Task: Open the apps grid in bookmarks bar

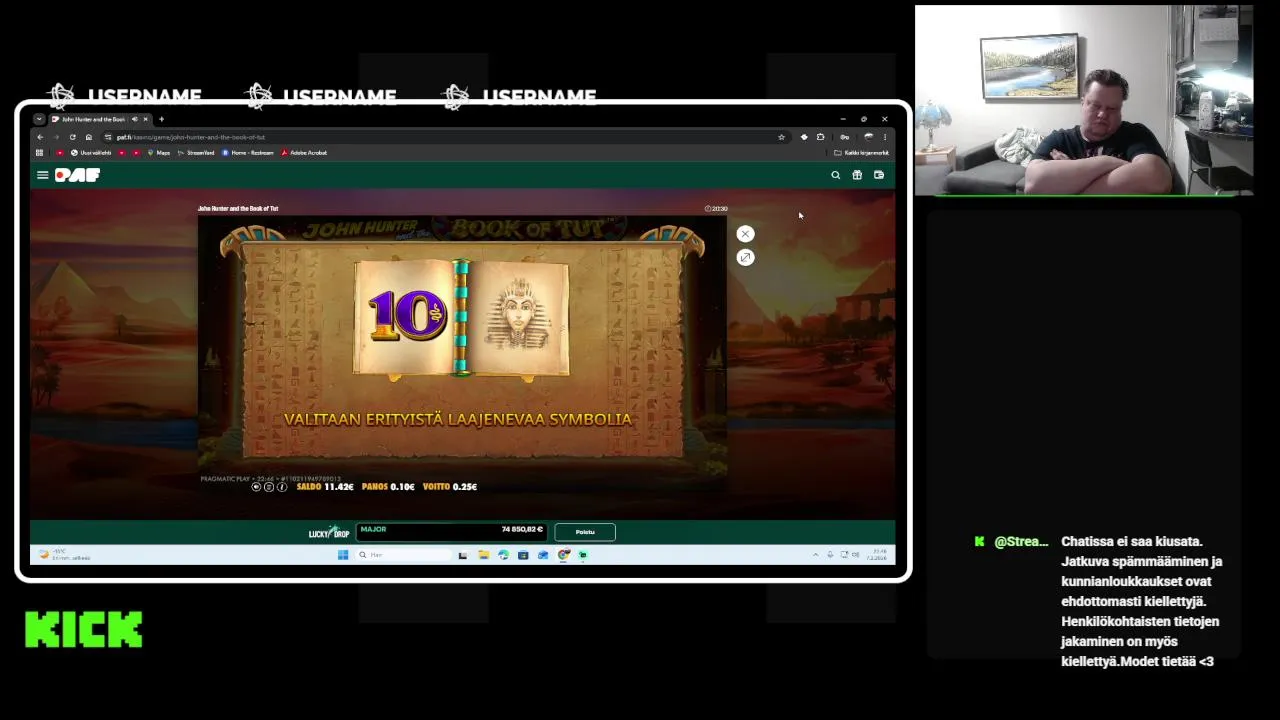Action: (x=40, y=153)
